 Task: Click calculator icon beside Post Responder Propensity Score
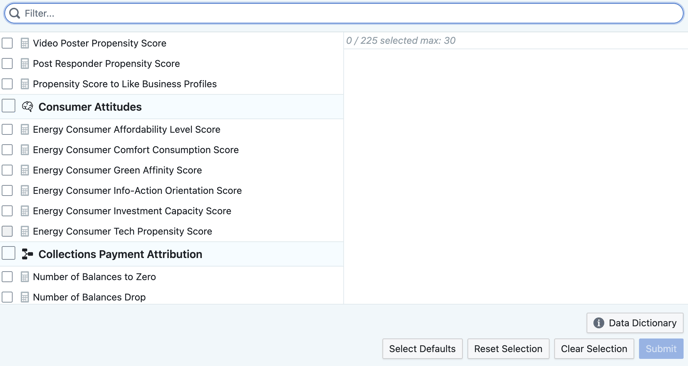[25, 64]
